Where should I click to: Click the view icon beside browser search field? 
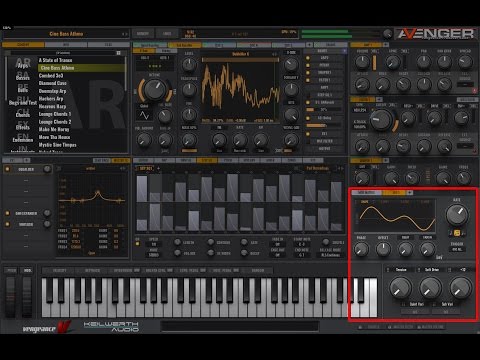coord(118,53)
